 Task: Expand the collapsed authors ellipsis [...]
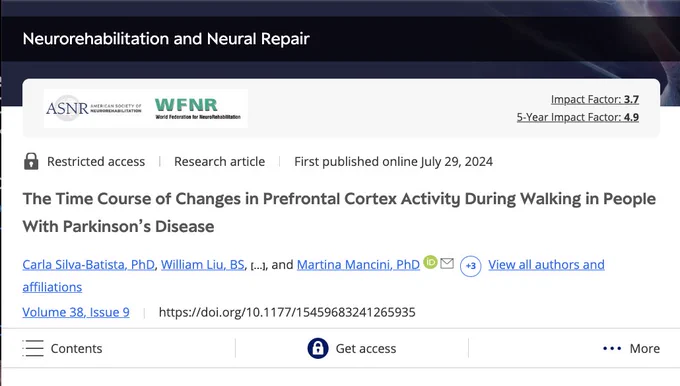(258, 265)
